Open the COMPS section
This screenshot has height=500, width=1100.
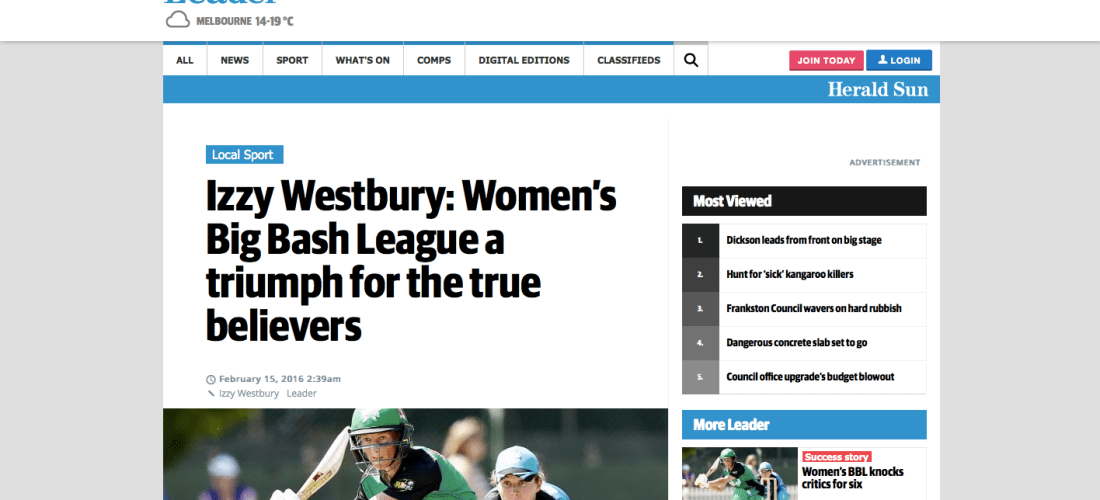[x=434, y=60]
